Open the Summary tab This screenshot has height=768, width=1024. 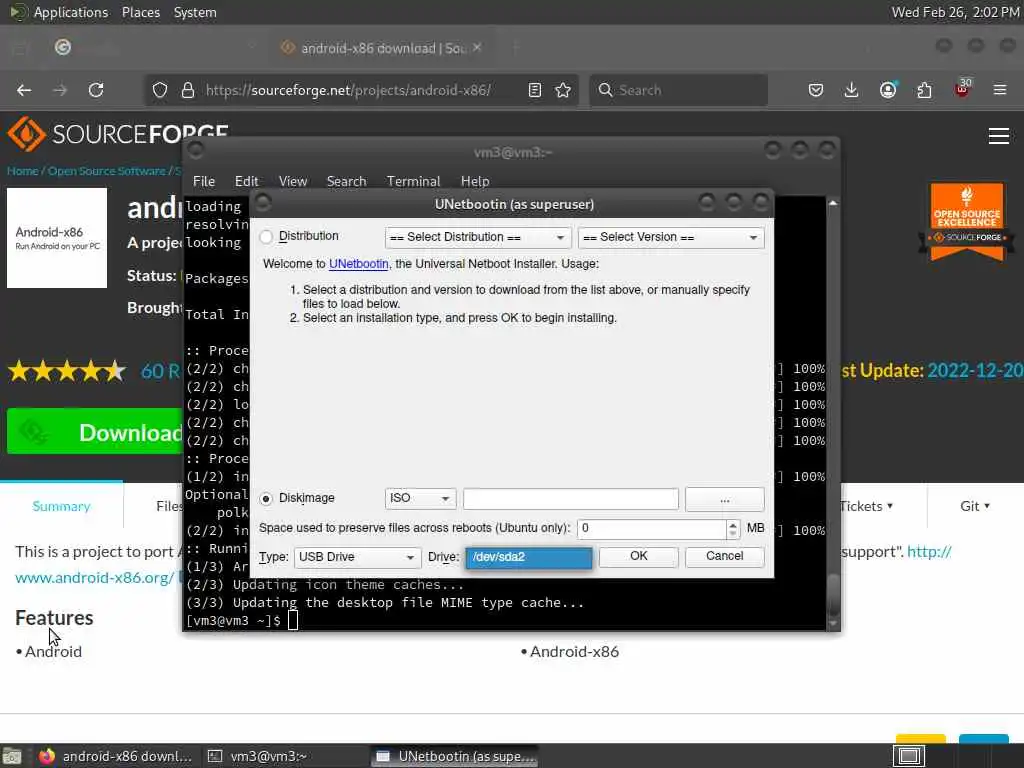coord(61,506)
